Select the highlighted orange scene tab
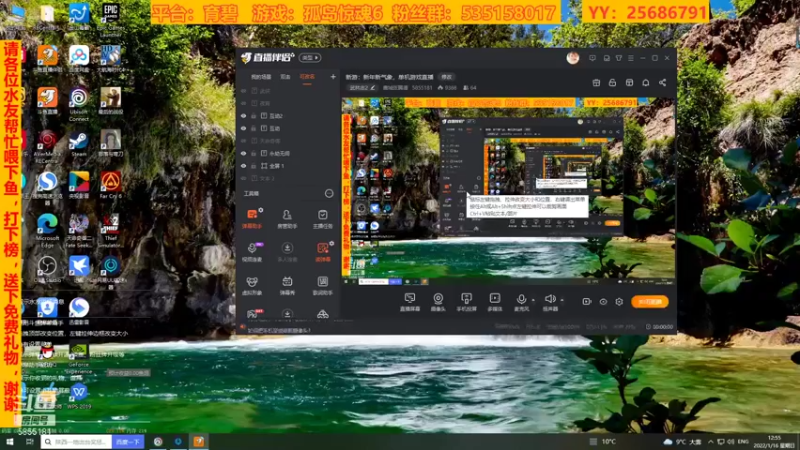The width and height of the screenshot is (800, 450). point(307,77)
